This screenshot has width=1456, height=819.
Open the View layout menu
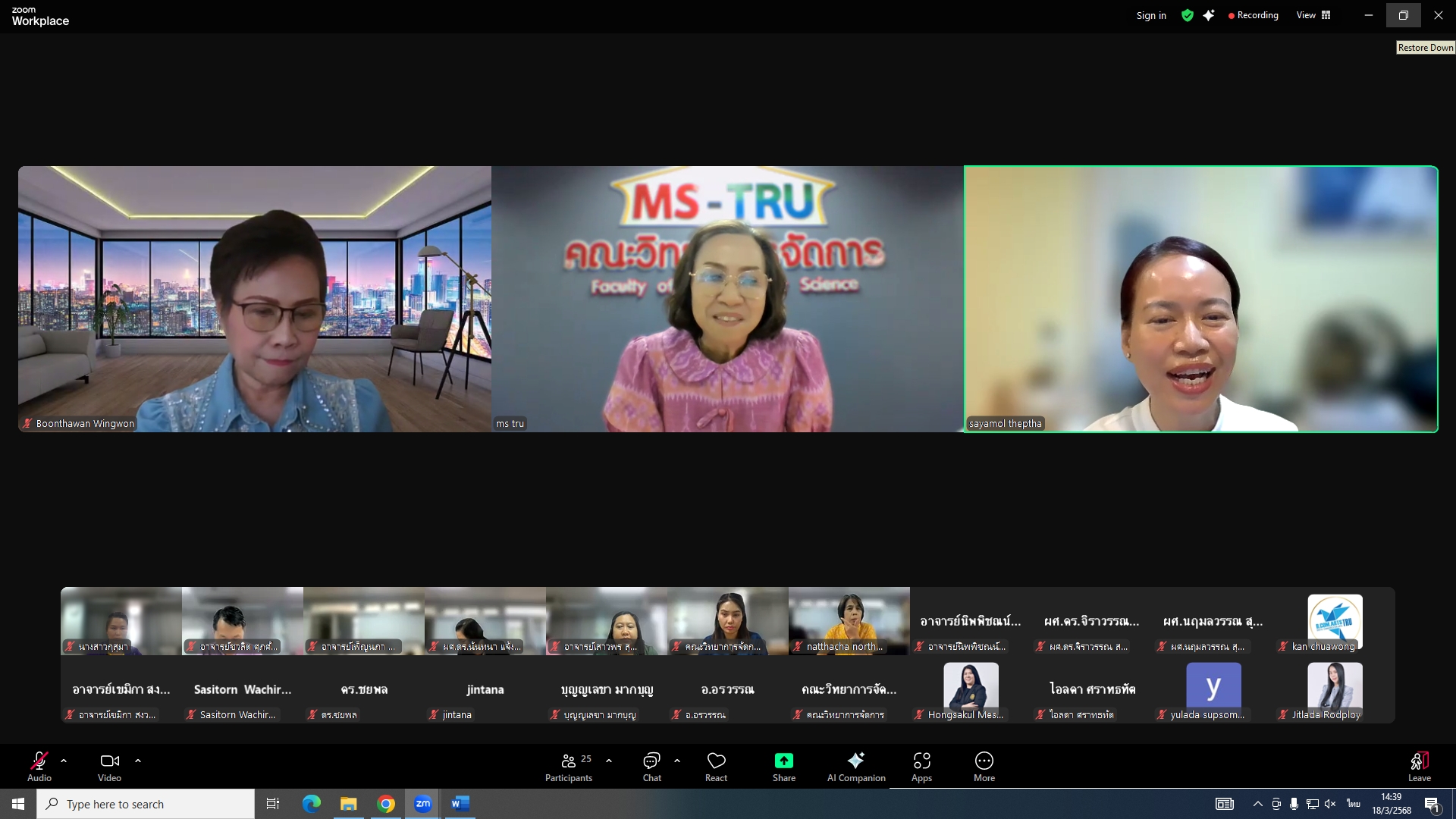click(x=1313, y=15)
